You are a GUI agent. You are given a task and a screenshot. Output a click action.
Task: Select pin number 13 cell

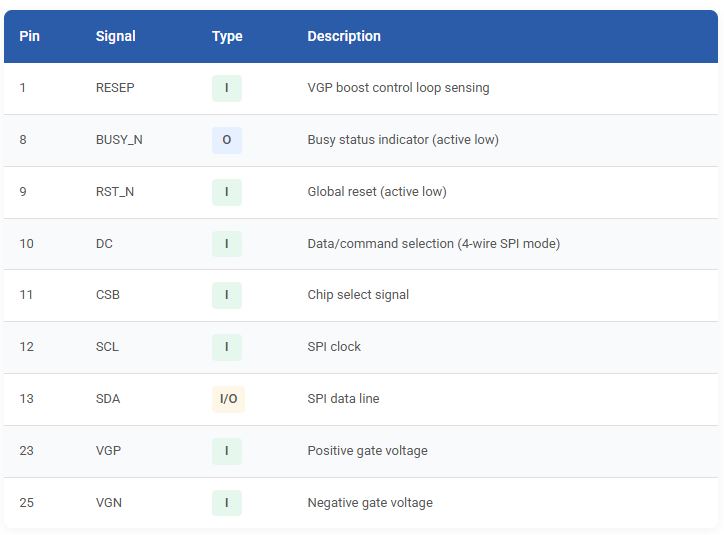(x=26, y=399)
